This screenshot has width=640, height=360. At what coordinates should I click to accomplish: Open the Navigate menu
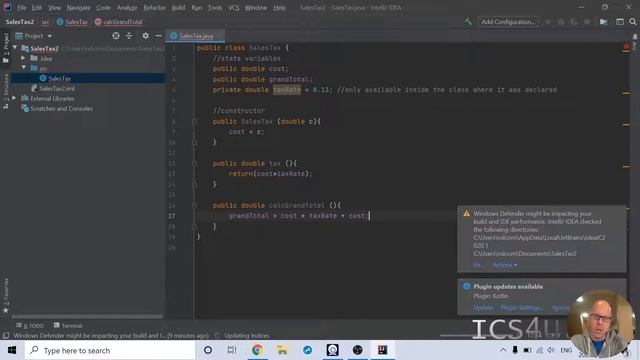coord(78,8)
